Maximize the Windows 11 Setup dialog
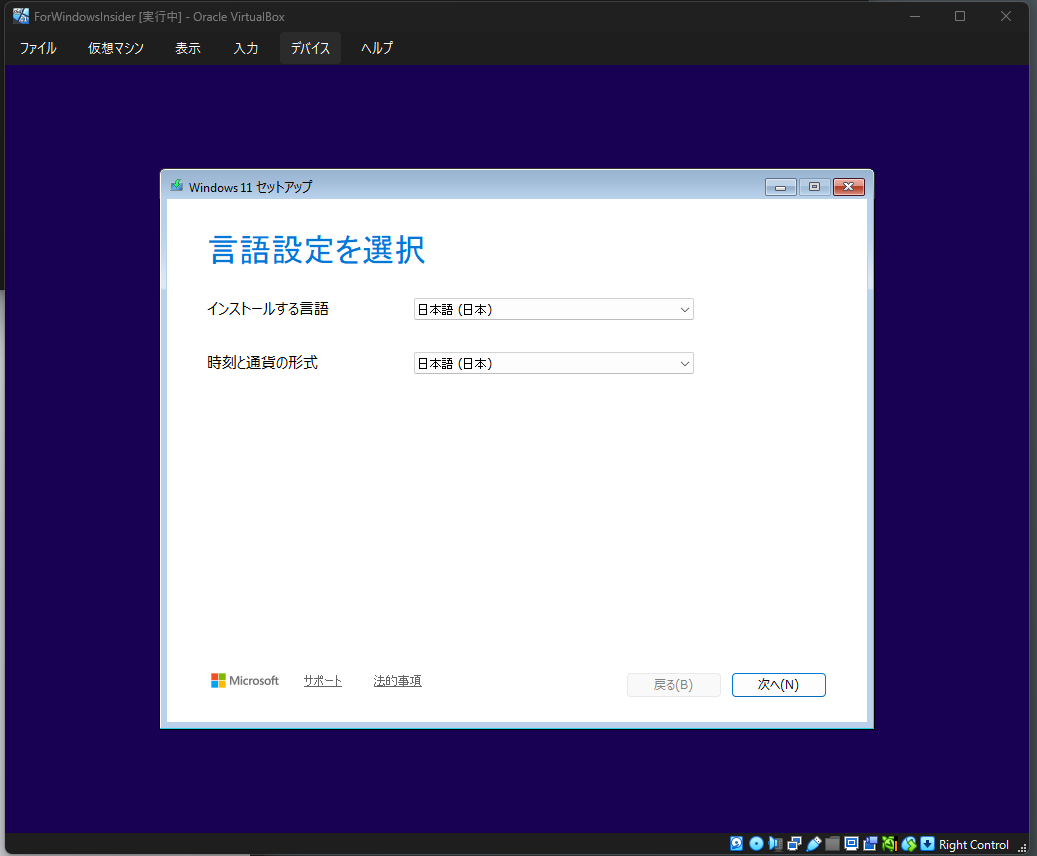 [814, 187]
